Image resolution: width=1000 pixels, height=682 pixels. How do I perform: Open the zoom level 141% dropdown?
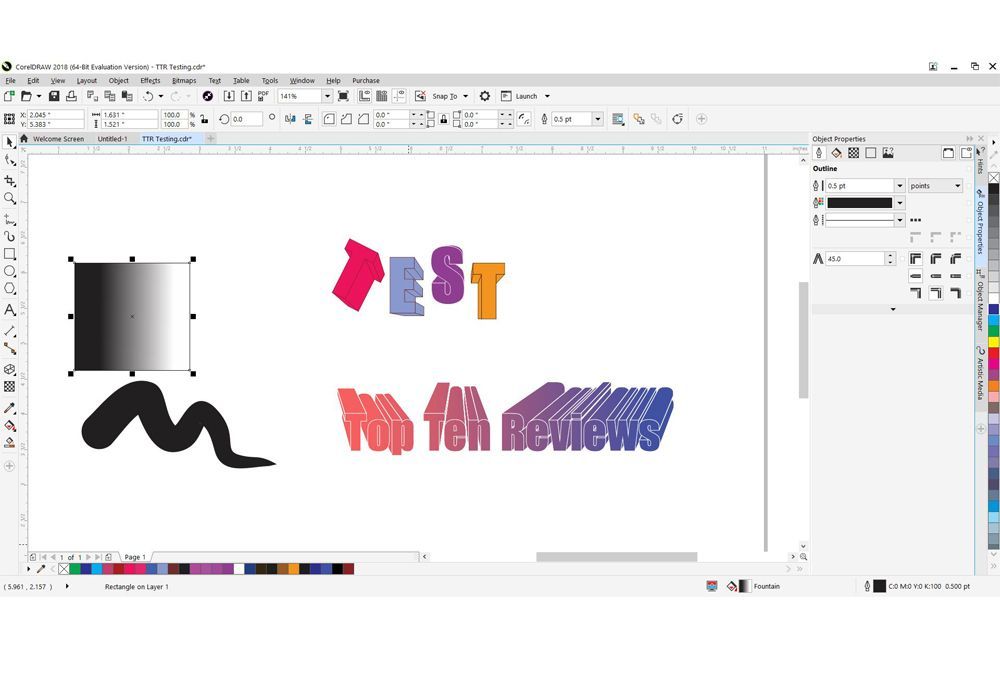click(x=327, y=95)
